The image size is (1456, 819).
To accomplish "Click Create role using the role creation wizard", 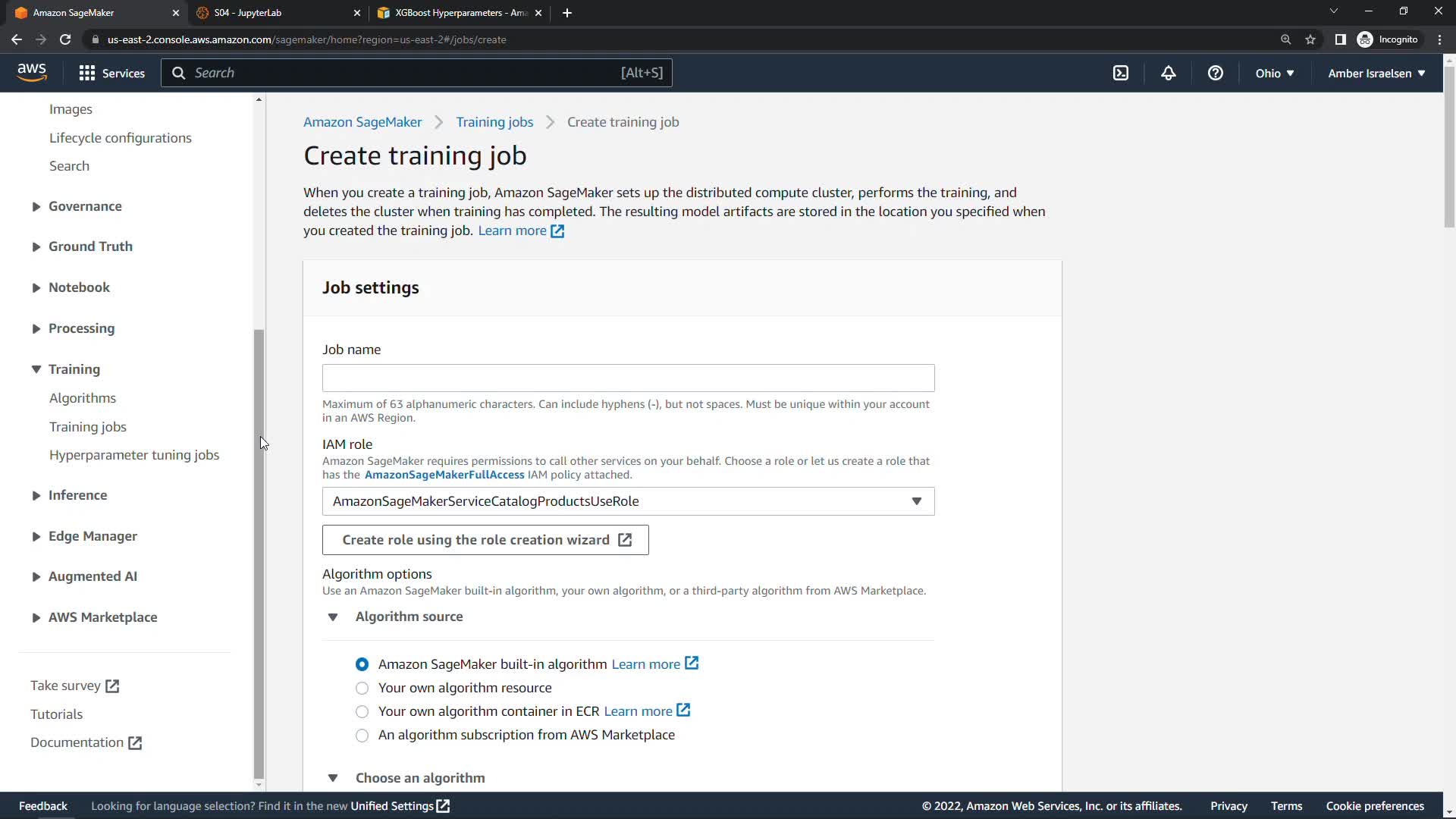I will coord(485,540).
